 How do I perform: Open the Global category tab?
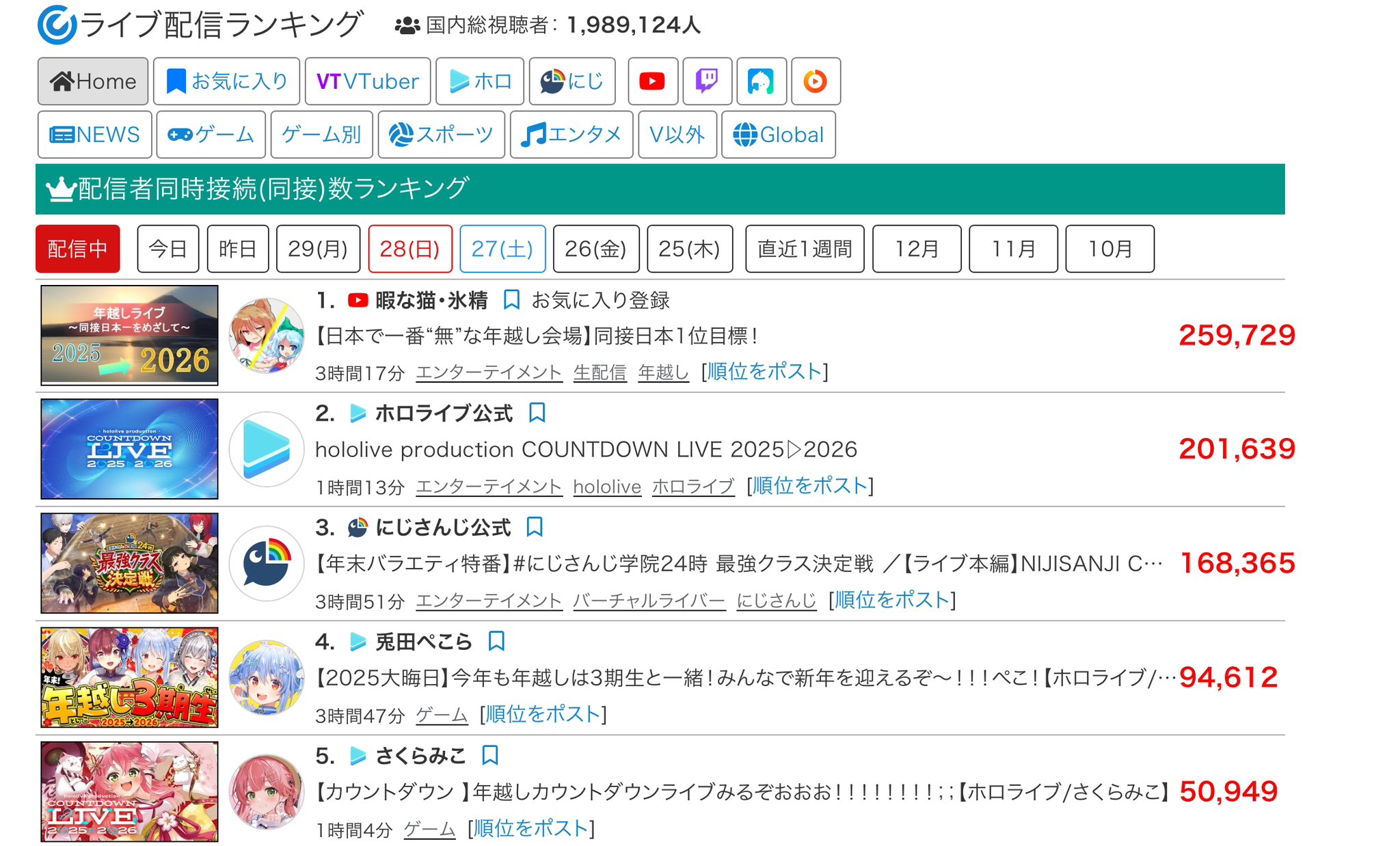coord(778,135)
